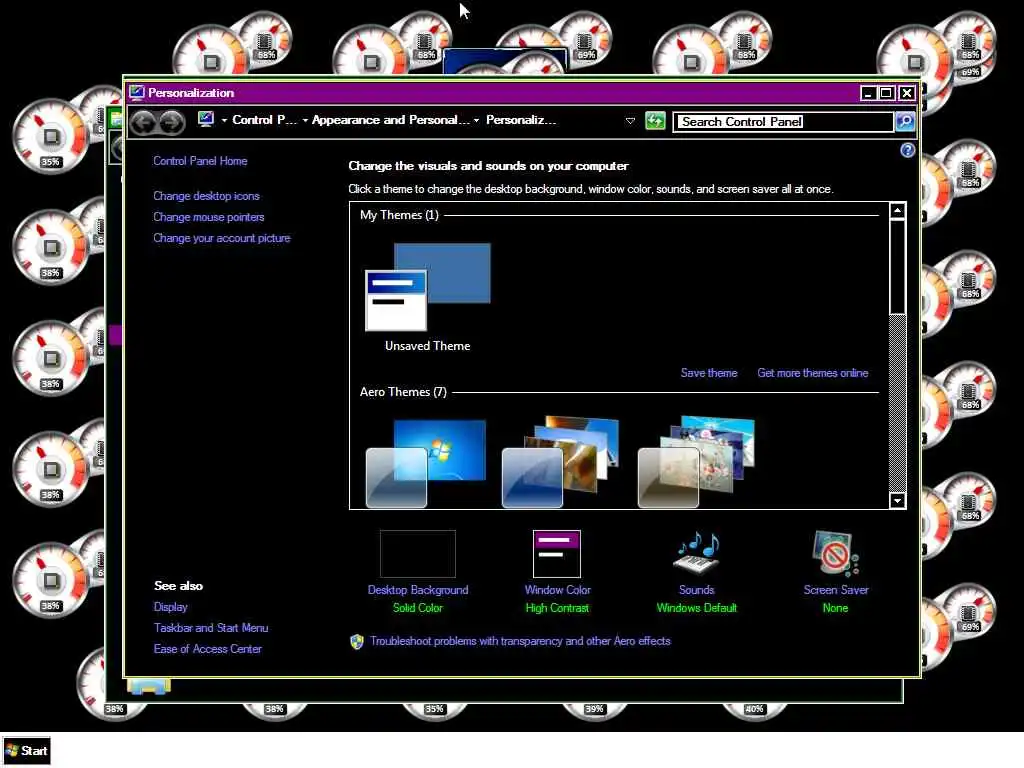Open Change your account picture
Screen dimensions: 1024x768
point(222,238)
